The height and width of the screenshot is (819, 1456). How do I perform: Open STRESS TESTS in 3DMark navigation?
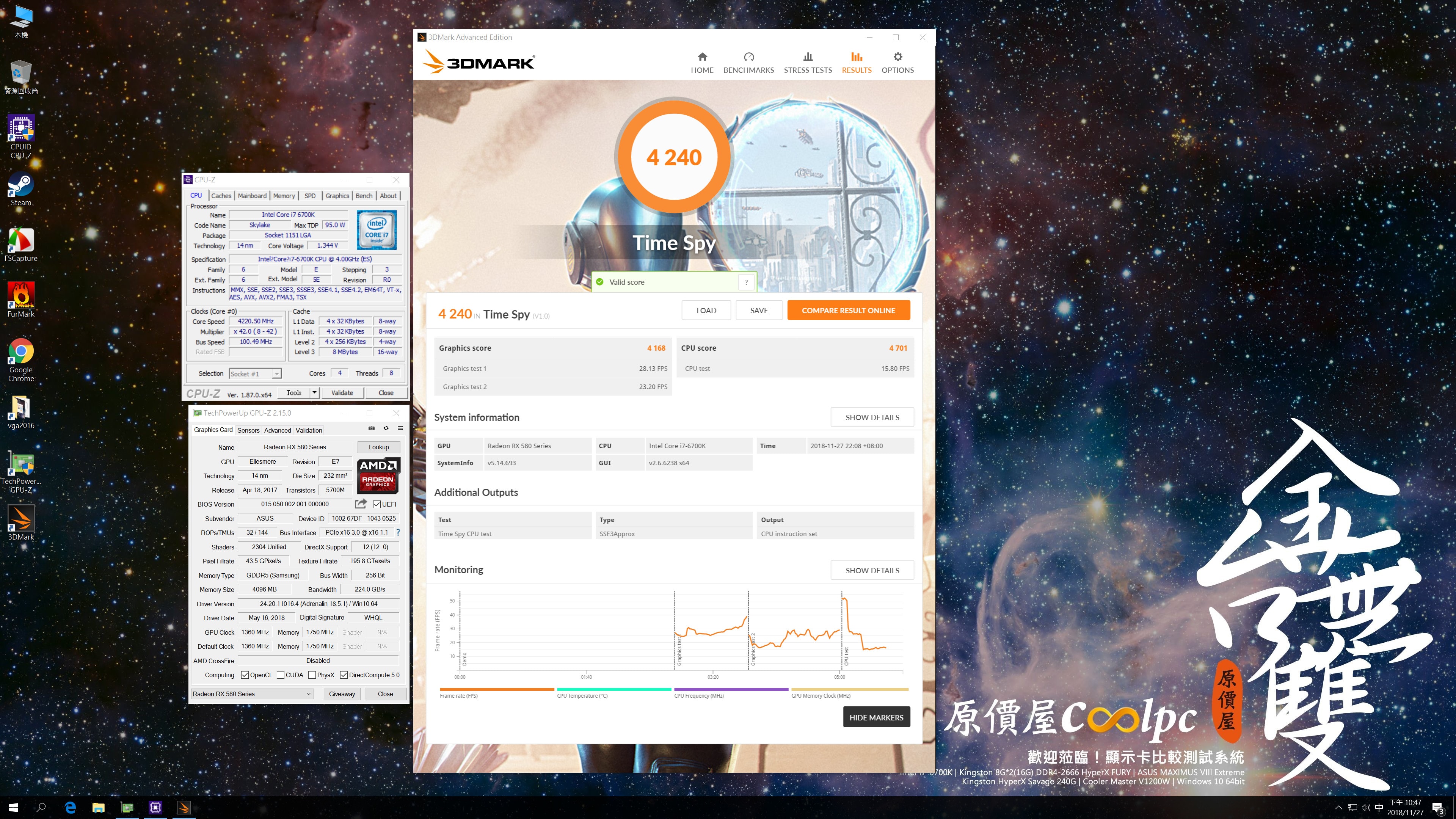pyautogui.click(x=808, y=63)
